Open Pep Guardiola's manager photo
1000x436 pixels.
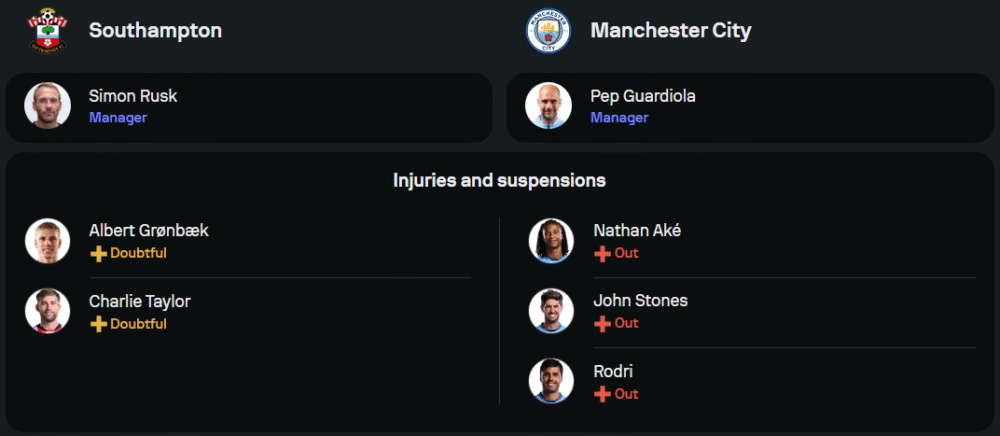pos(549,106)
